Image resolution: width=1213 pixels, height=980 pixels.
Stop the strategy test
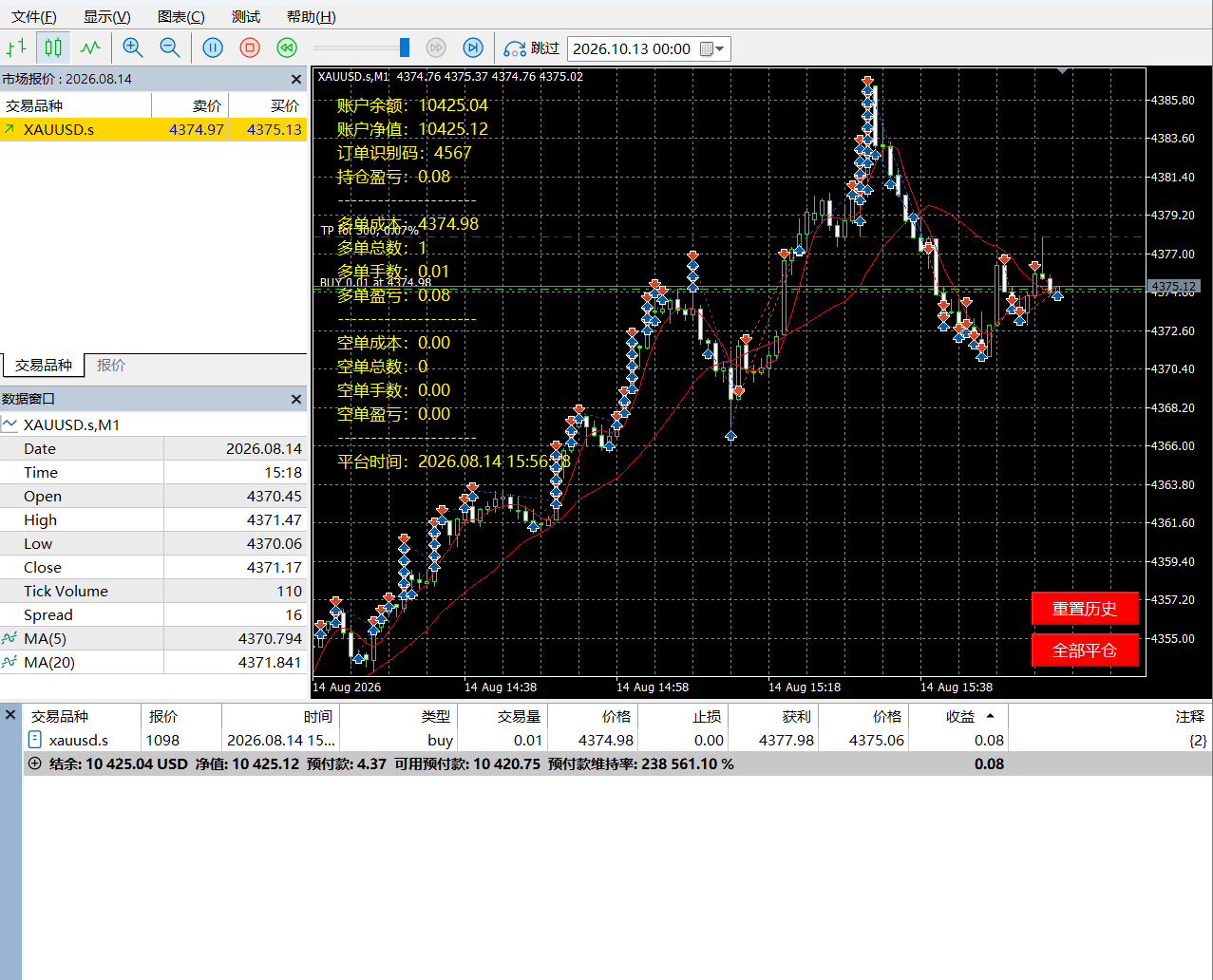click(x=250, y=47)
